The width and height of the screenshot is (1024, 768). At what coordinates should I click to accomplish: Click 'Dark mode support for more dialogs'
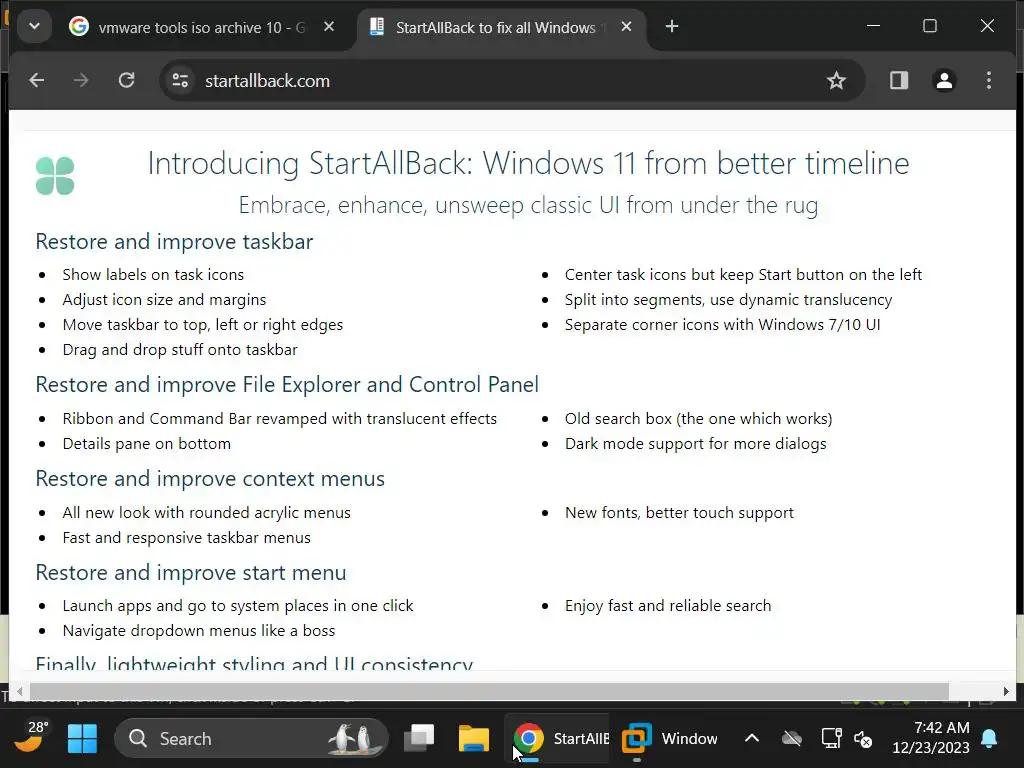[696, 443]
